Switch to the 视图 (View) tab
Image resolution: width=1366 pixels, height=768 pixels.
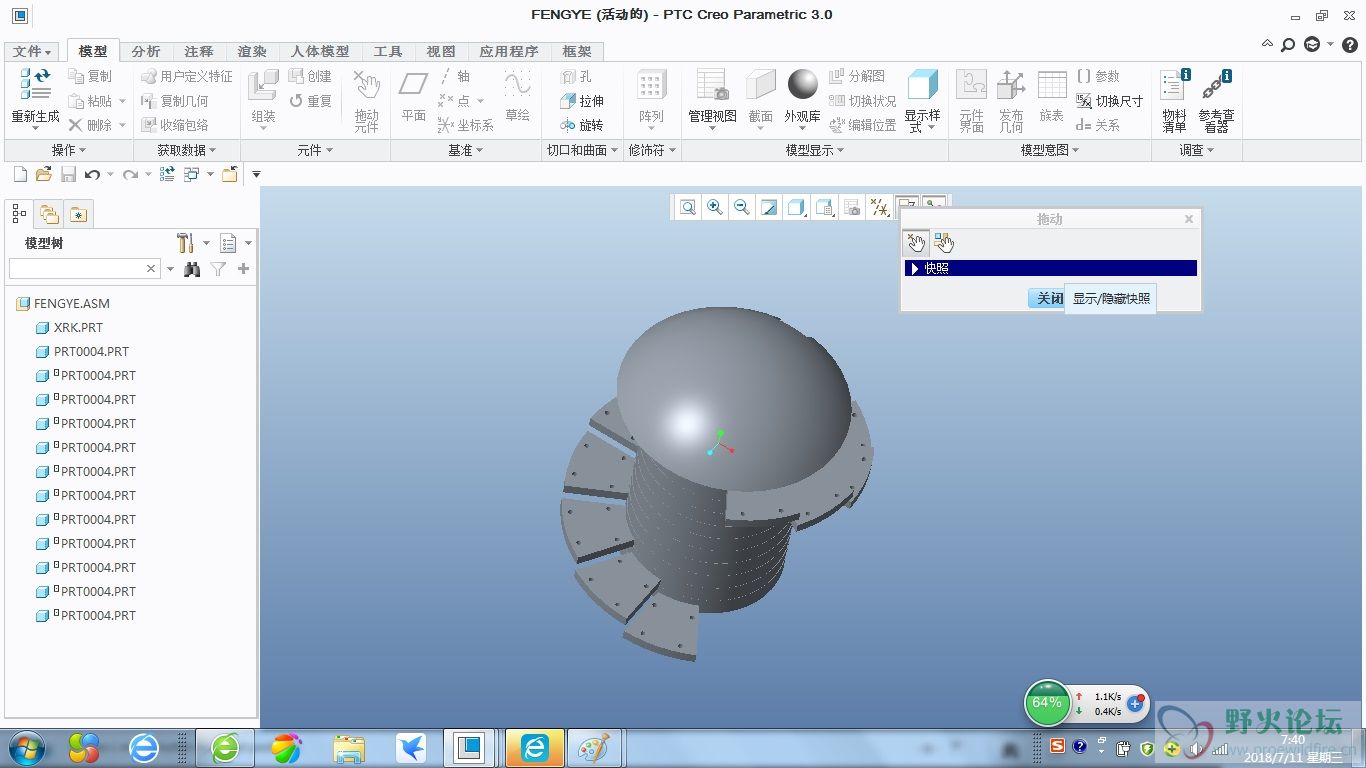pyautogui.click(x=441, y=51)
